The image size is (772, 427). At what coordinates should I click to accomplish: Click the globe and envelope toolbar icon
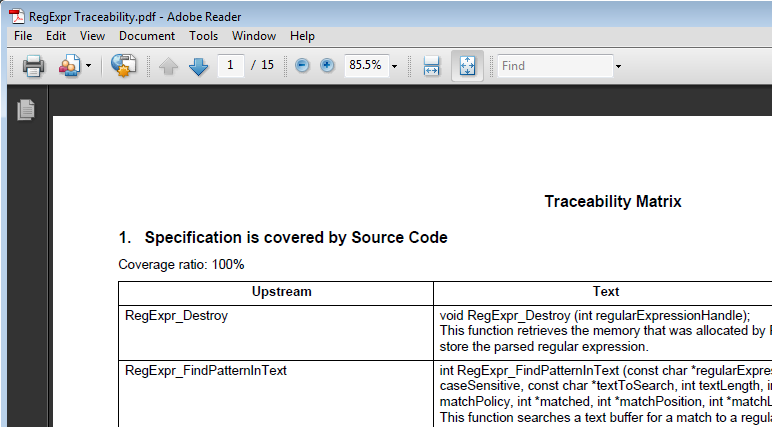coord(123,66)
